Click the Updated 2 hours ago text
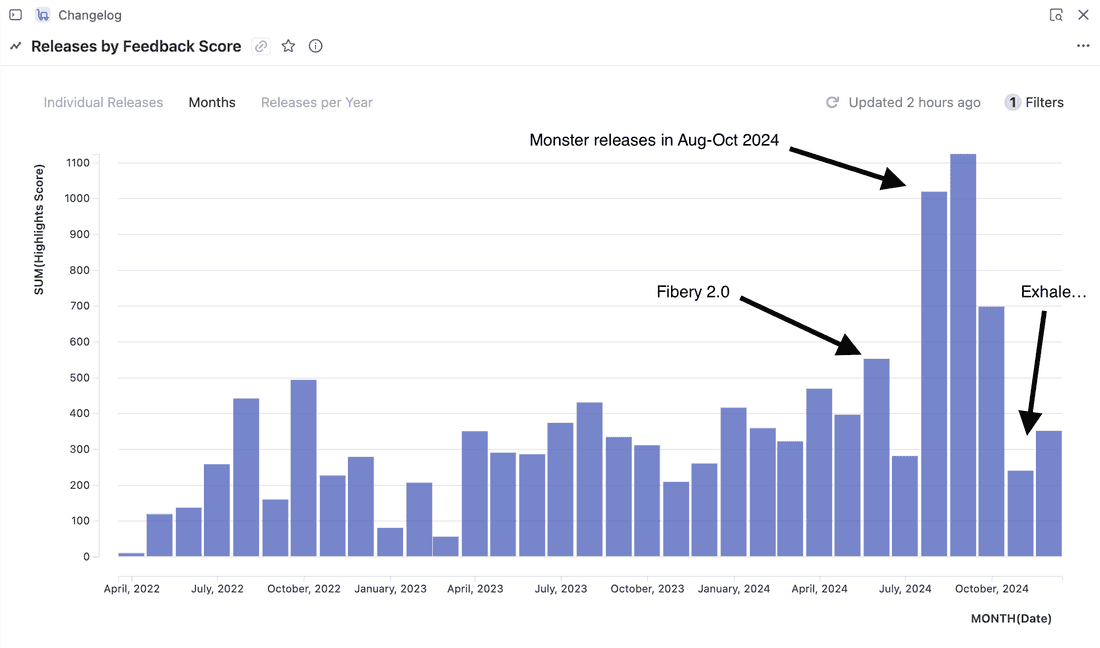The width and height of the screenshot is (1100, 648). tap(913, 102)
